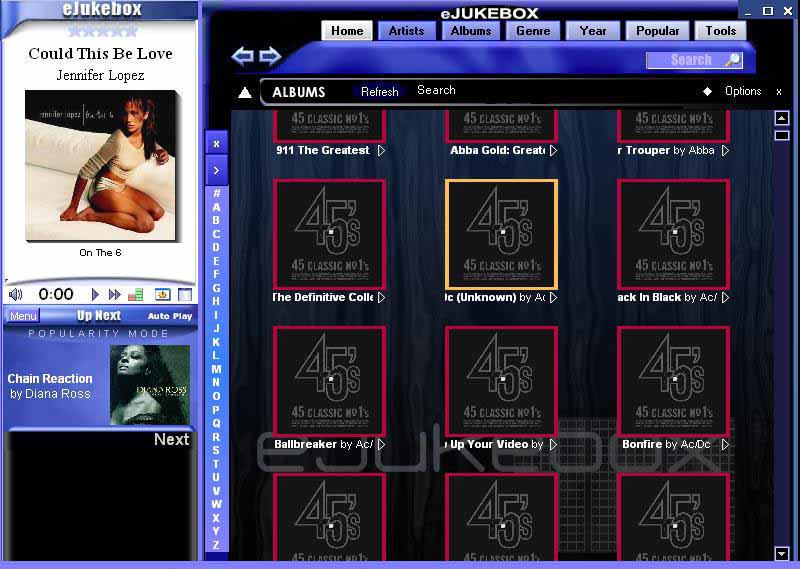The height and width of the screenshot is (569, 800).
Task: Click the album list scroll down arrow
Action: (x=782, y=553)
